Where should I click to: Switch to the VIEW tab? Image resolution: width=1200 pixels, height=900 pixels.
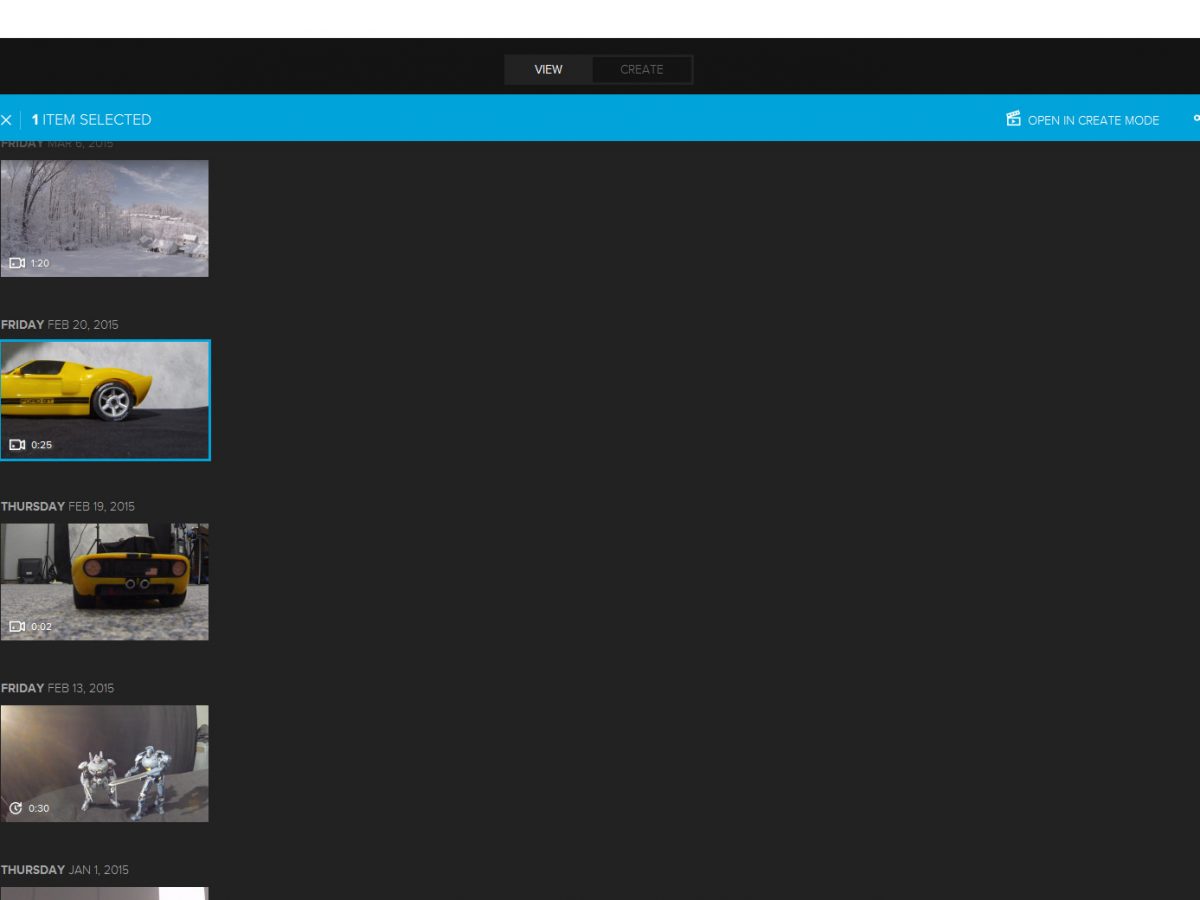point(548,70)
